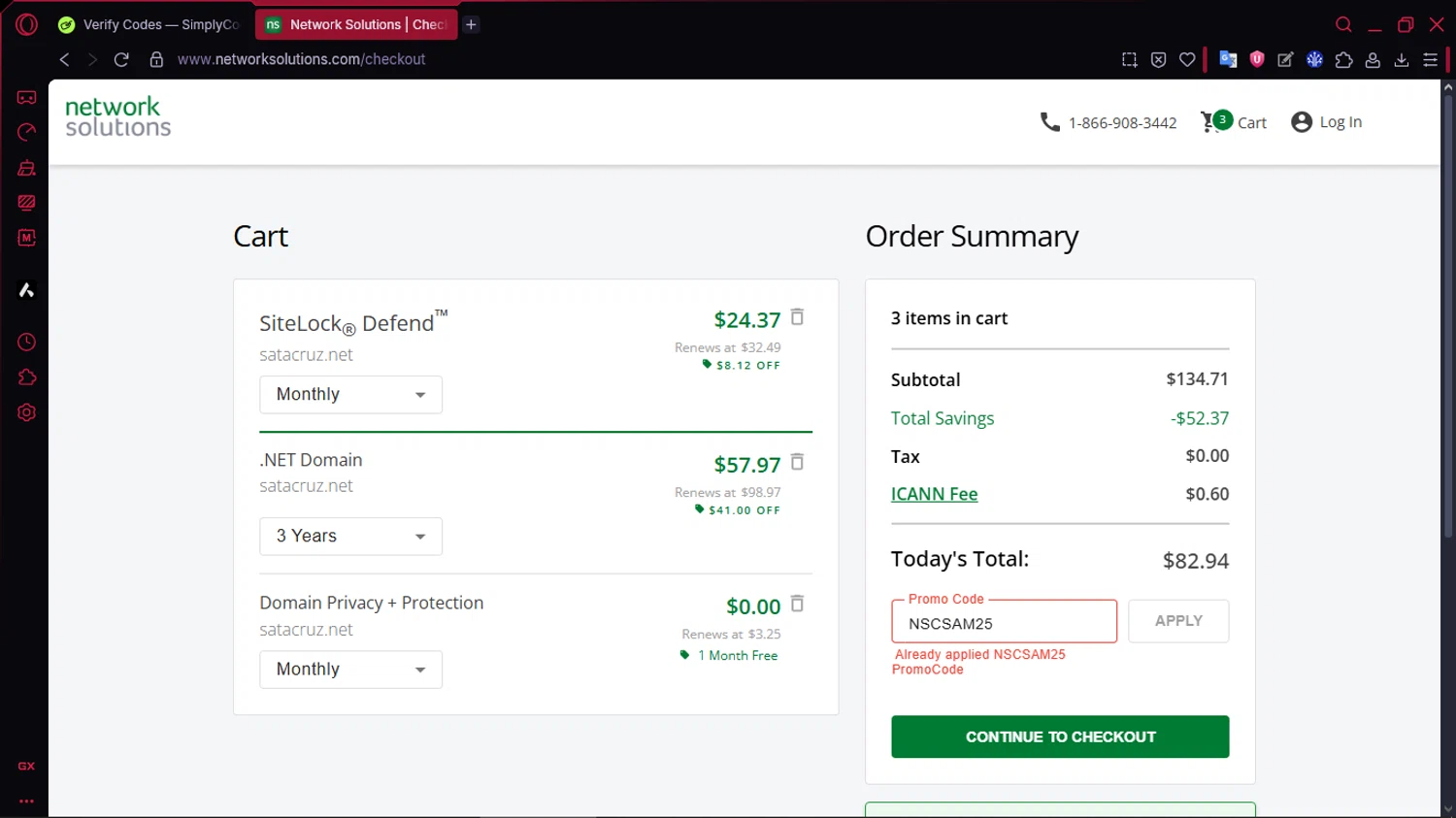
Task: Open Domain Privacy Monthly term dropdown
Action: click(350, 670)
